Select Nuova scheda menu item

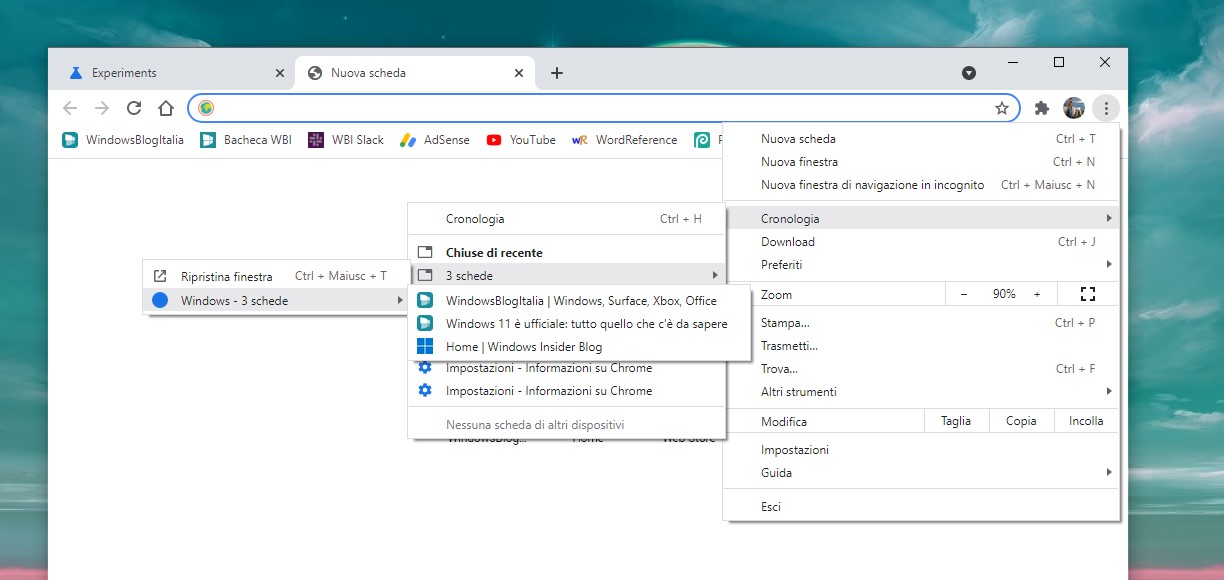921,139
